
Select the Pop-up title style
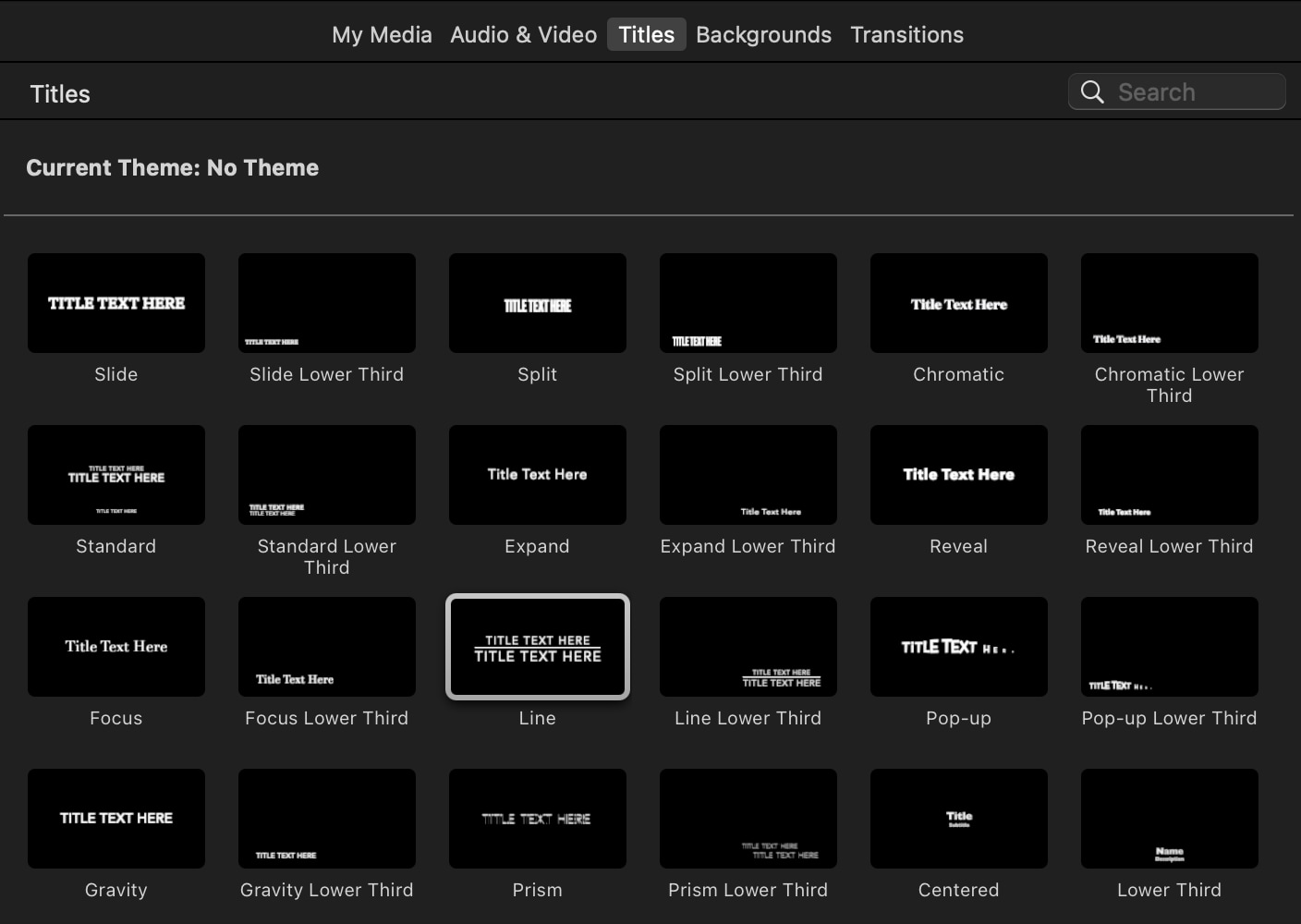pos(958,647)
